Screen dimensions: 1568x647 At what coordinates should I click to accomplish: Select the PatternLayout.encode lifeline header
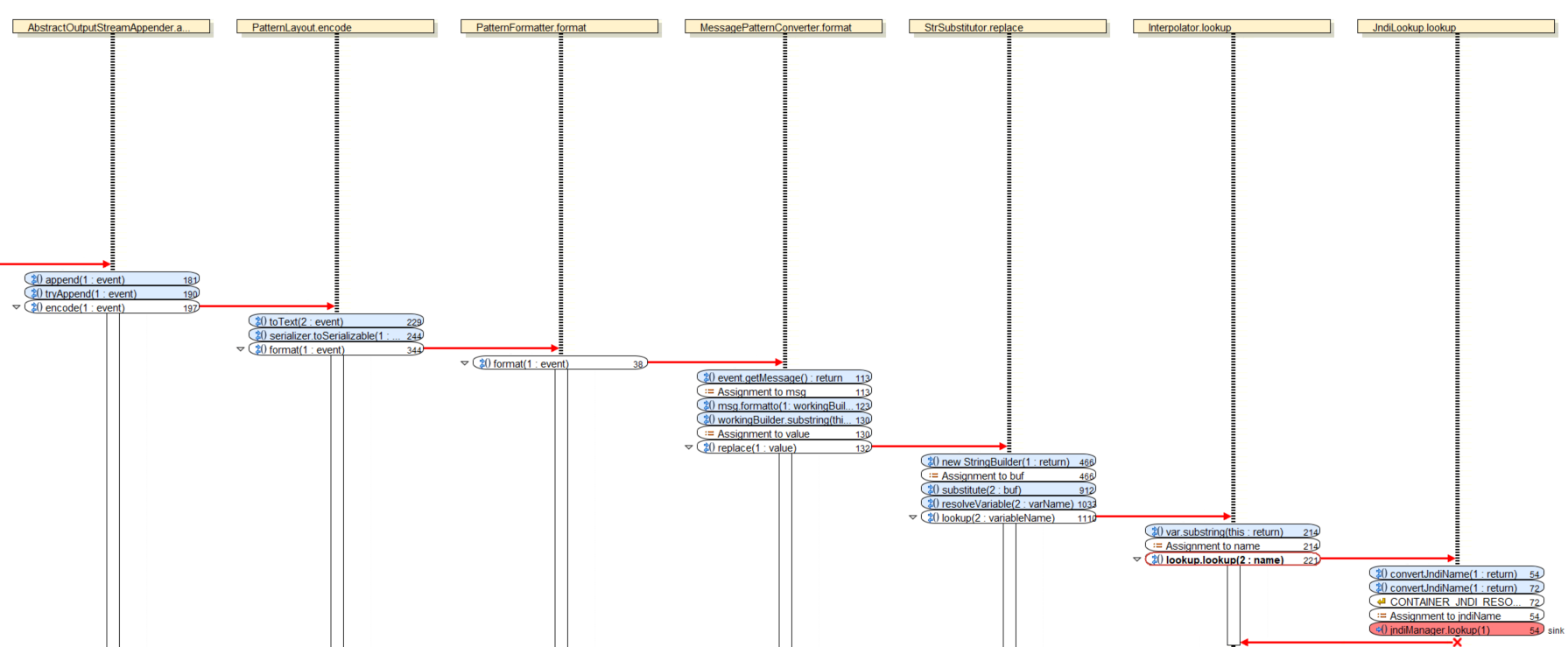pyautogui.click(x=335, y=27)
